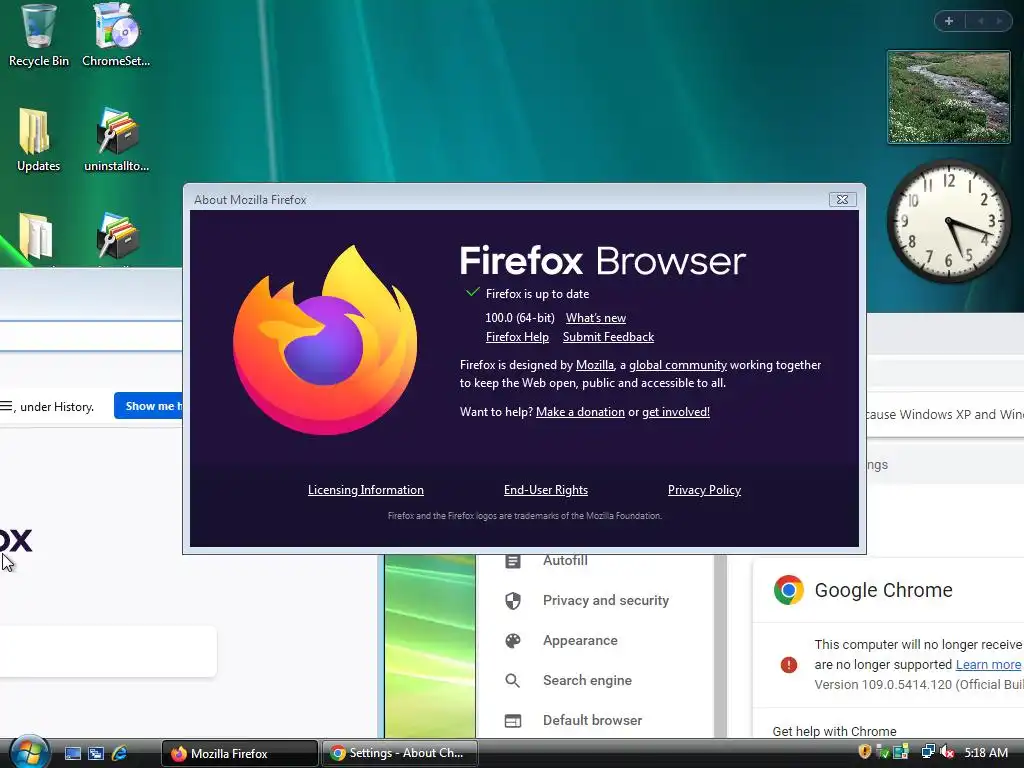The height and width of the screenshot is (768, 1024).
Task: Close the About Mozilla Firefox dialog
Action: [x=842, y=199]
